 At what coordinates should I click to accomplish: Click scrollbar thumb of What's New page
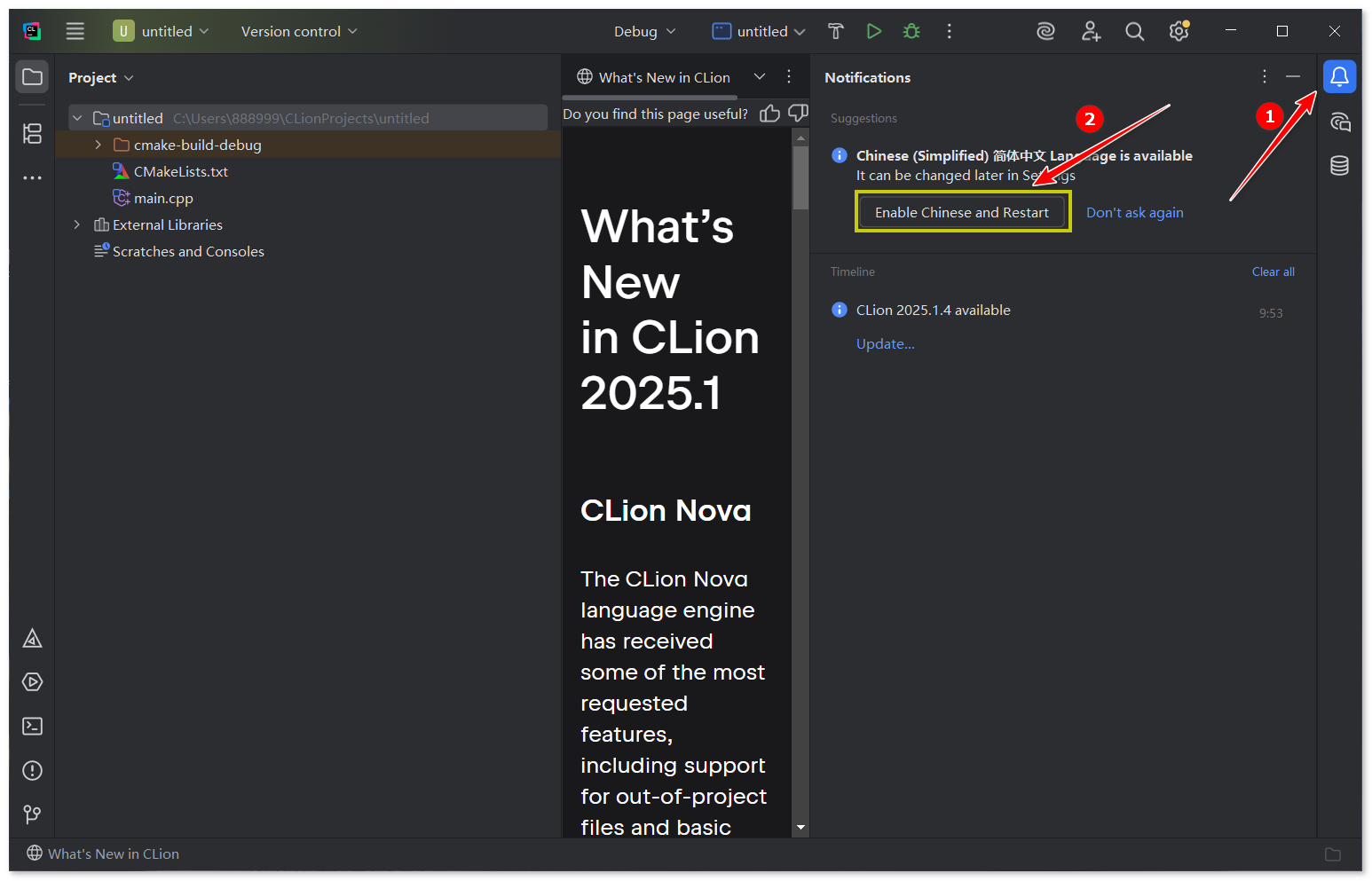[x=800, y=177]
